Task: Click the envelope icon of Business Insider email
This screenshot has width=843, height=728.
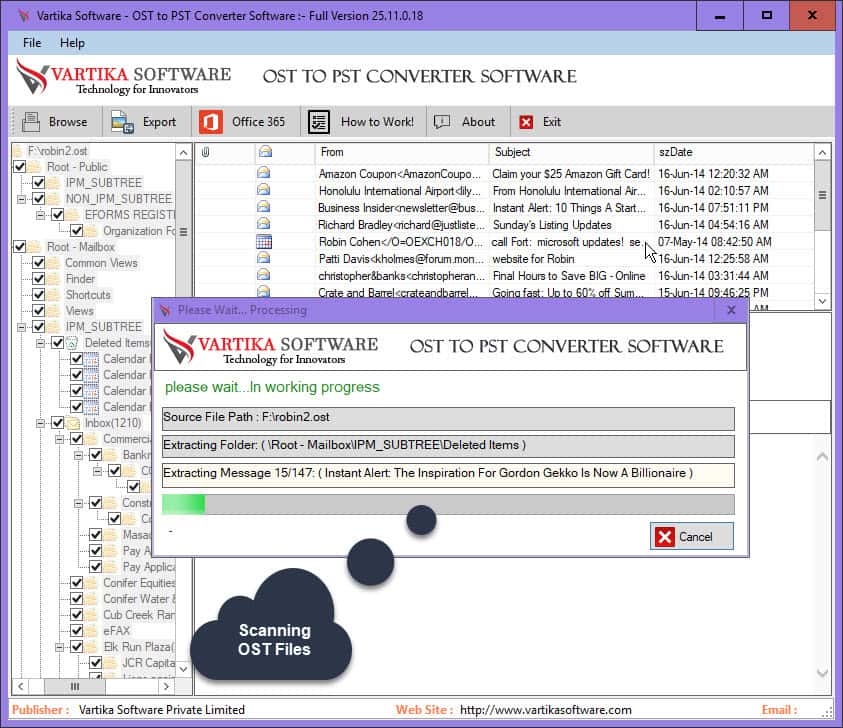Action: [x=263, y=207]
